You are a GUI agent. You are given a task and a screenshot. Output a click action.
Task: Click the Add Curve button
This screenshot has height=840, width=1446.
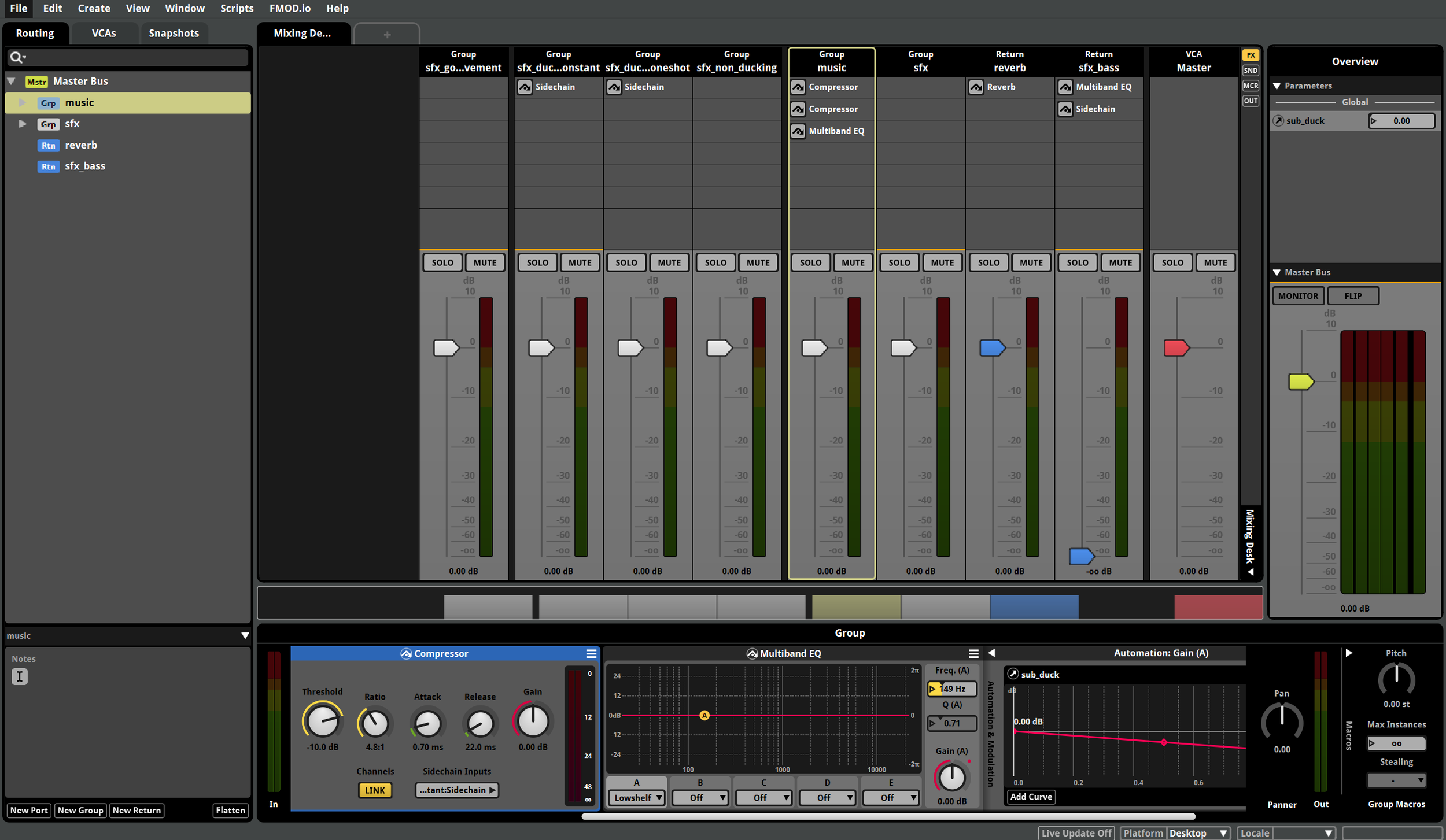[1031, 797]
